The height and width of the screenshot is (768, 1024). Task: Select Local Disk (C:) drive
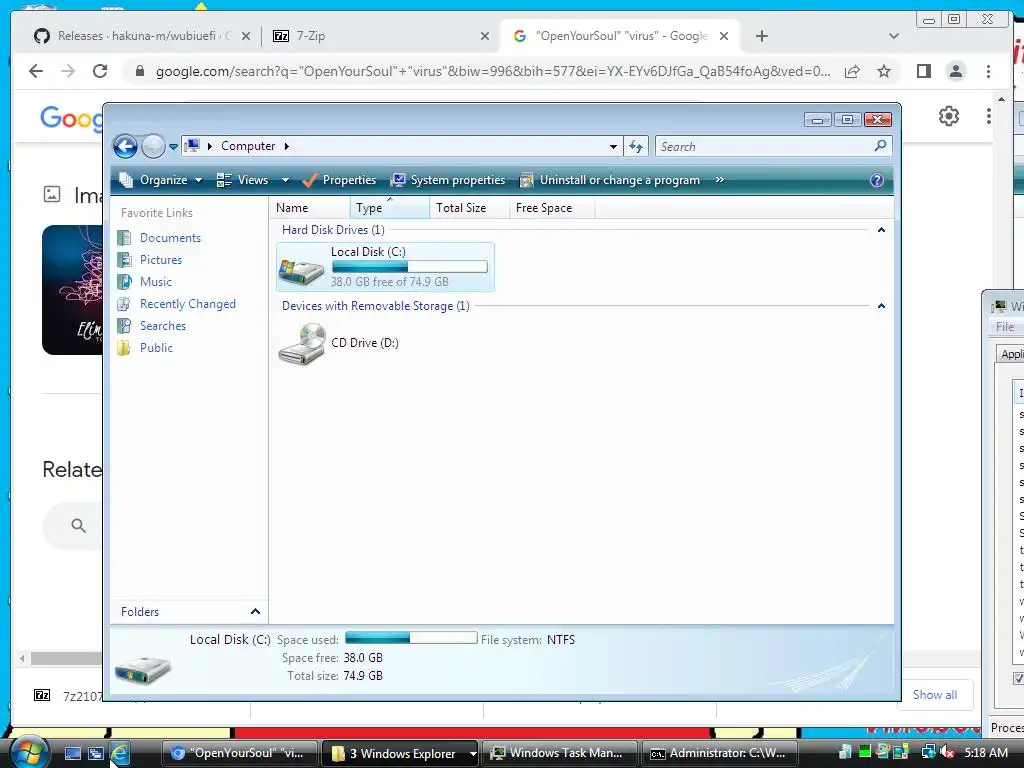385,266
